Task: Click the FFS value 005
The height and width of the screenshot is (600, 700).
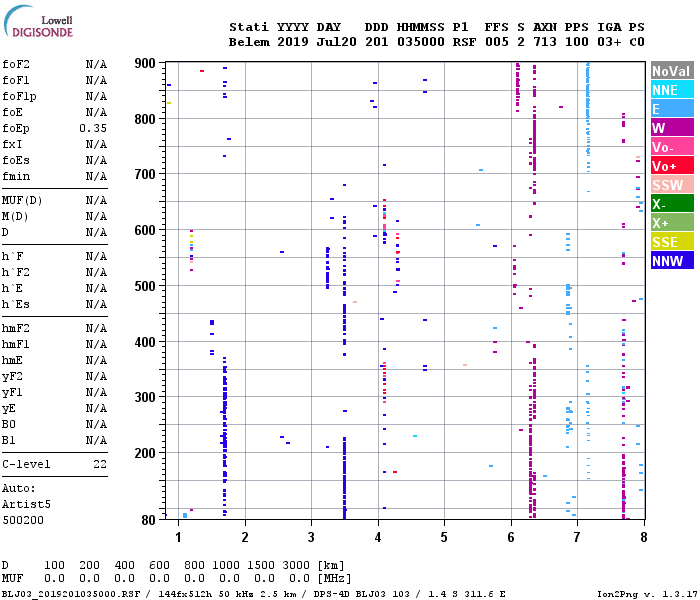Action: tap(496, 42)
